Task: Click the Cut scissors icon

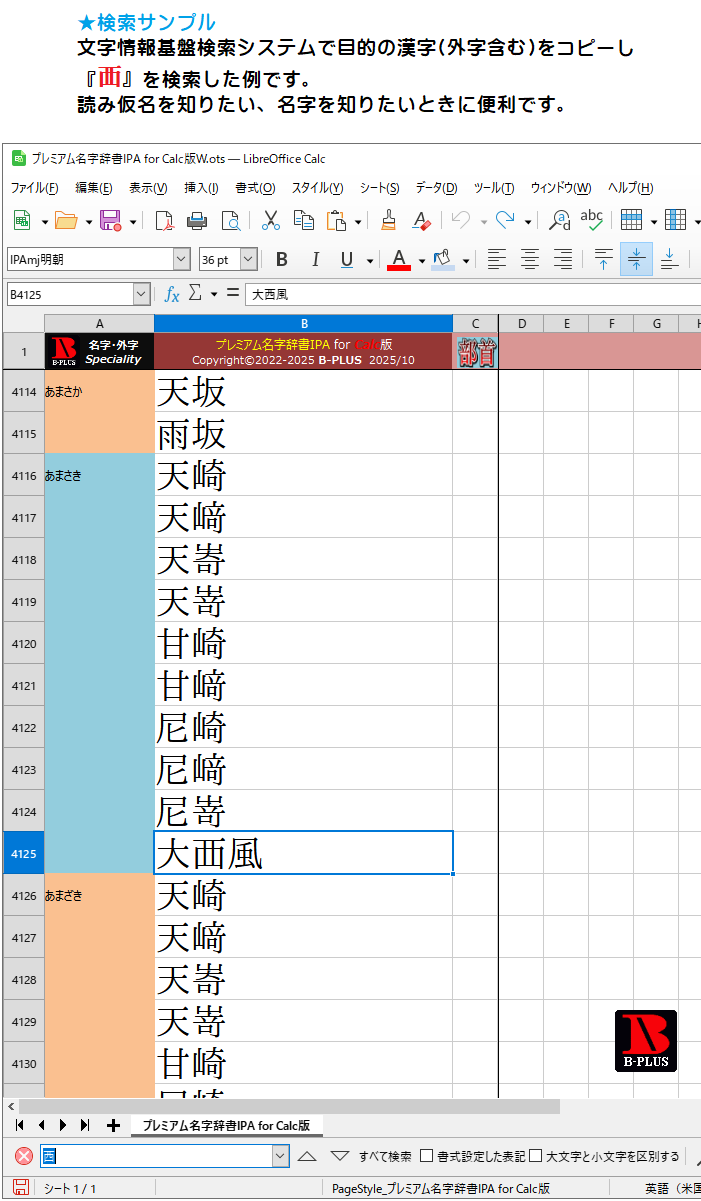Action: (270, 221)
